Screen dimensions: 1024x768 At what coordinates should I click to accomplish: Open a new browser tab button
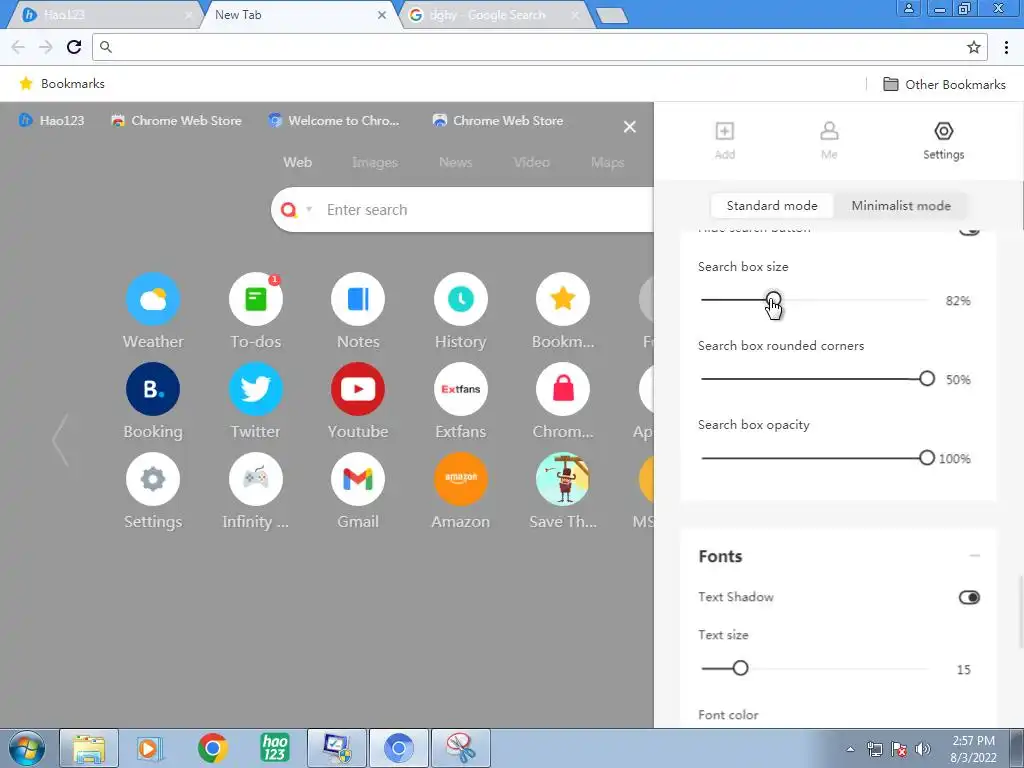click(612, 16)
